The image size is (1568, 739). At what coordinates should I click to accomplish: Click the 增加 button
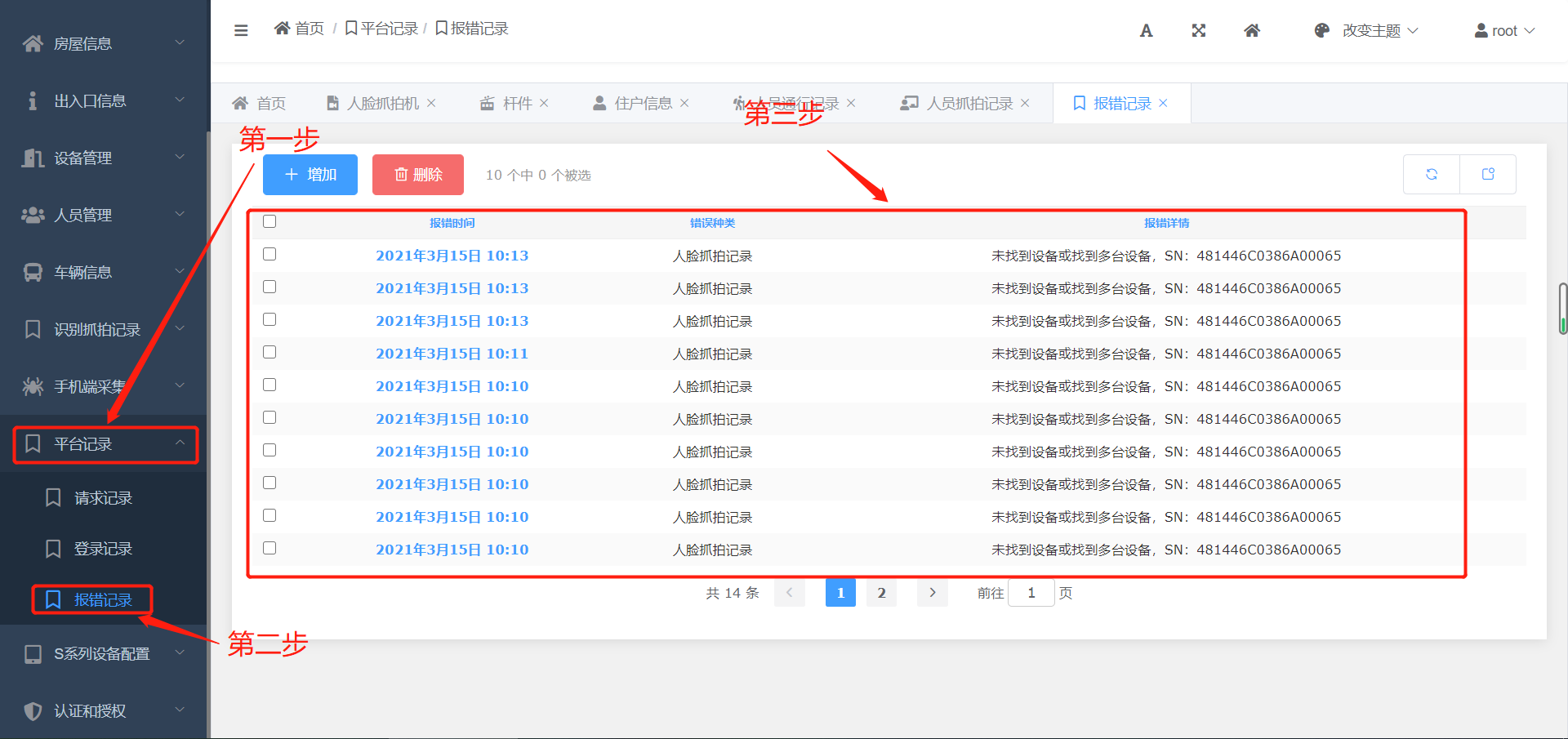coord(310,175)
